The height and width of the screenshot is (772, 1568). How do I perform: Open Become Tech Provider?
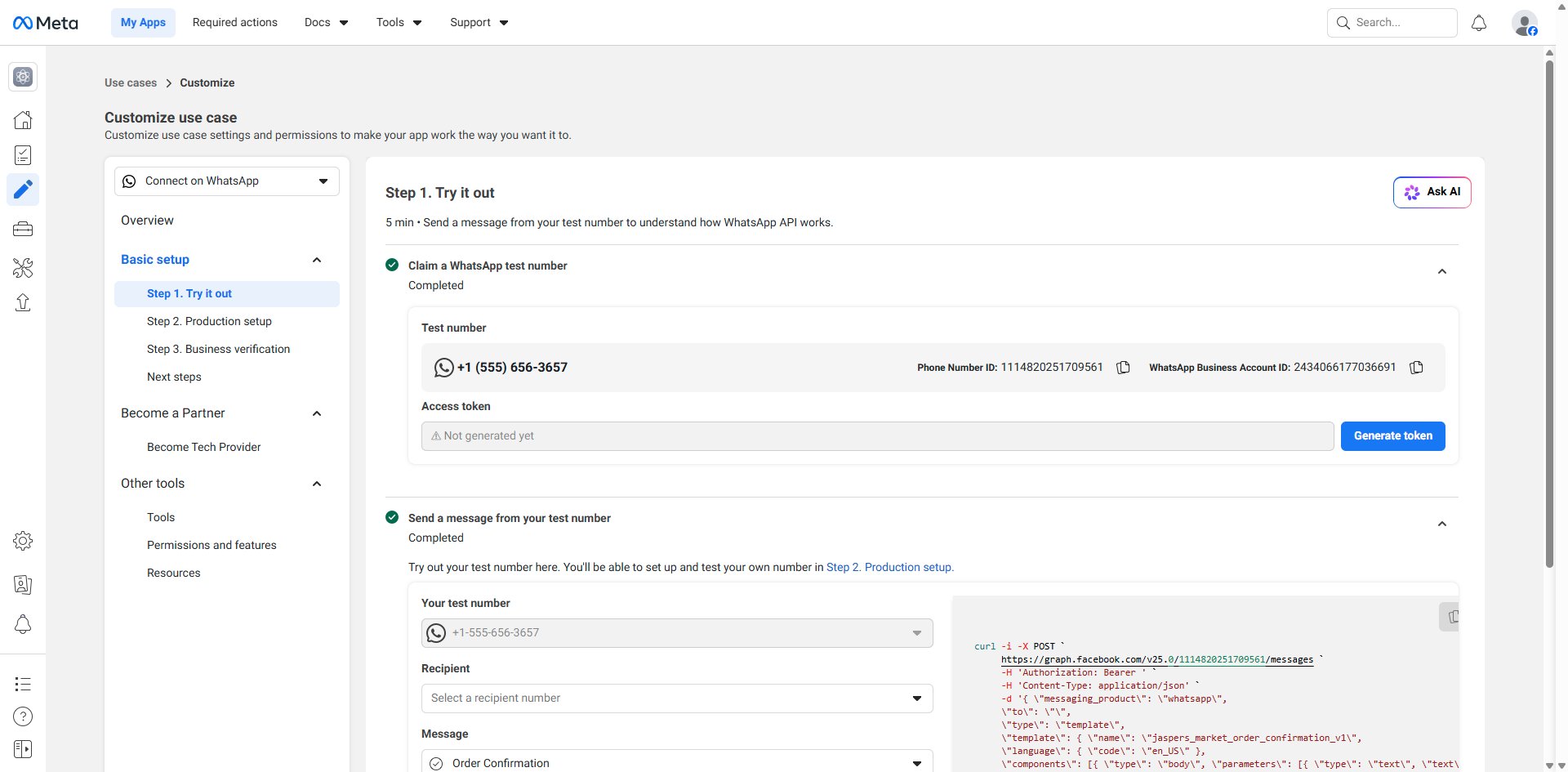[x=204, y=448]
